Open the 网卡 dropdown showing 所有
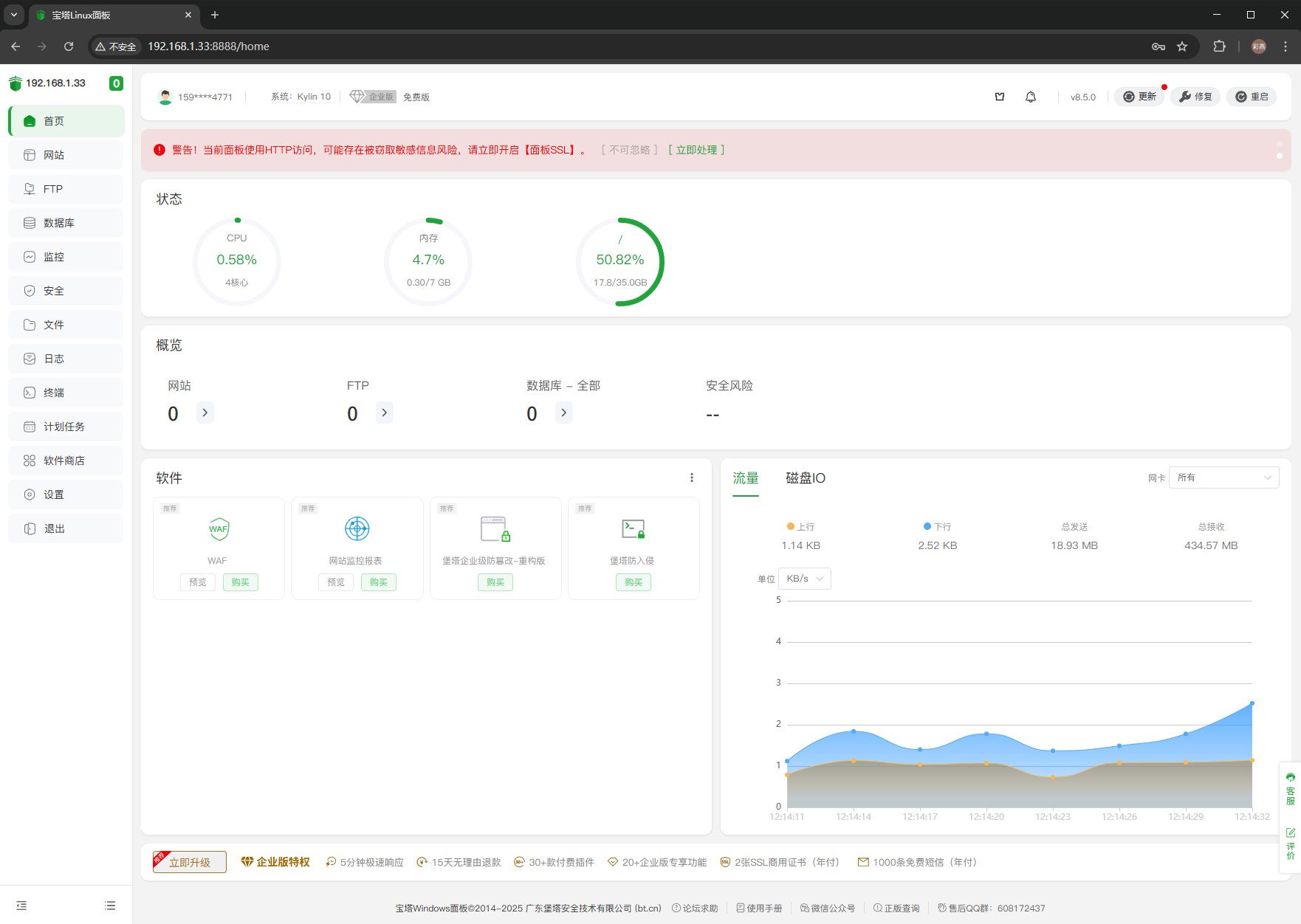This screenshot has height=924, width=1301. [1223, 477]
